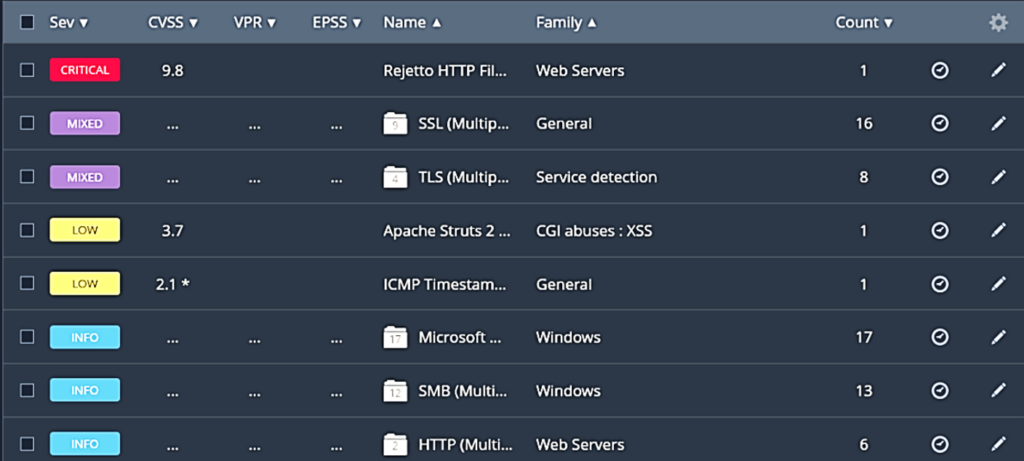
Task: Sort by the Sev column header
Action: pyautogui.click(x=68, y=22)
